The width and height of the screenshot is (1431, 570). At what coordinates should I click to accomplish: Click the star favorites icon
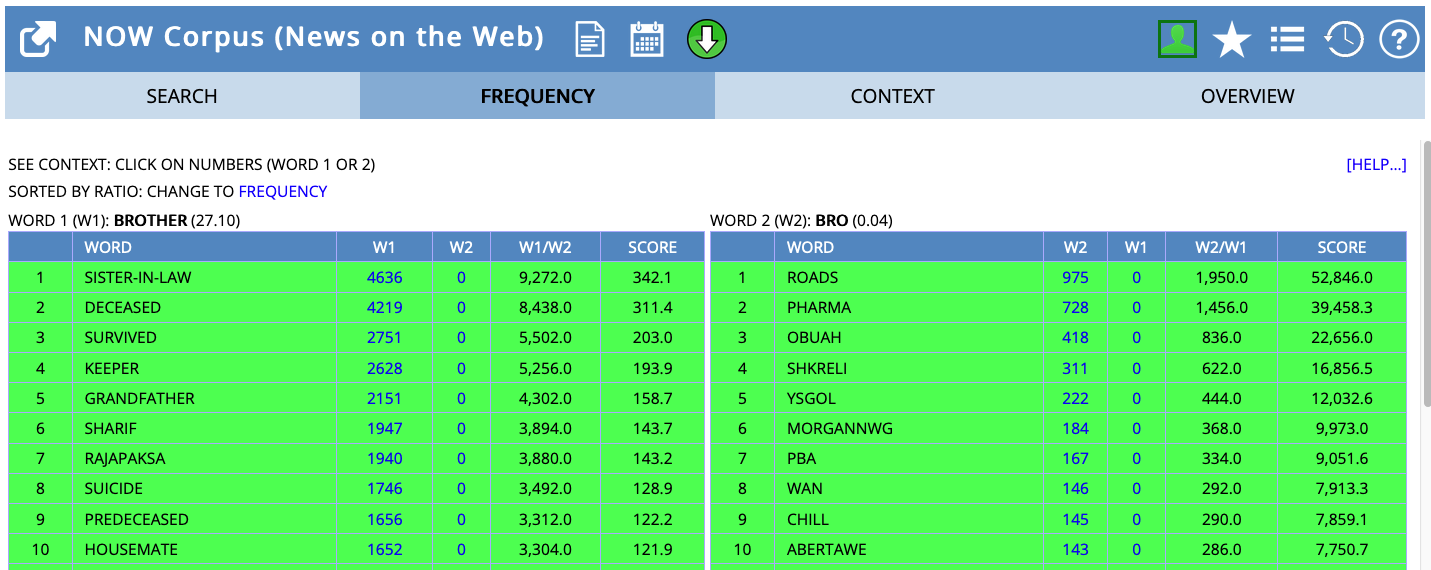pyautogui.click(x=1231, y=40)
